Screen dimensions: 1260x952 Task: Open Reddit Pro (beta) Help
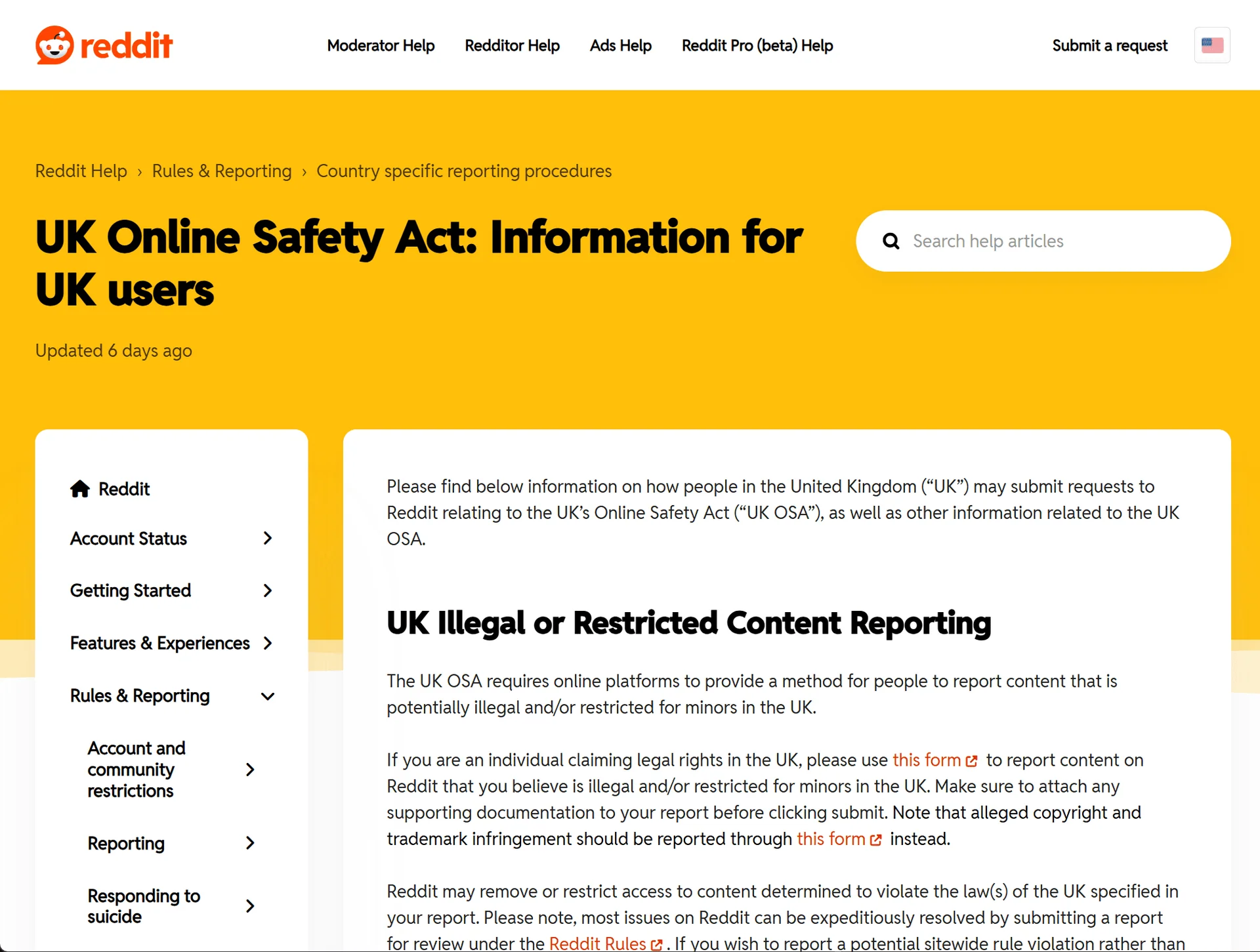(757, 45)
